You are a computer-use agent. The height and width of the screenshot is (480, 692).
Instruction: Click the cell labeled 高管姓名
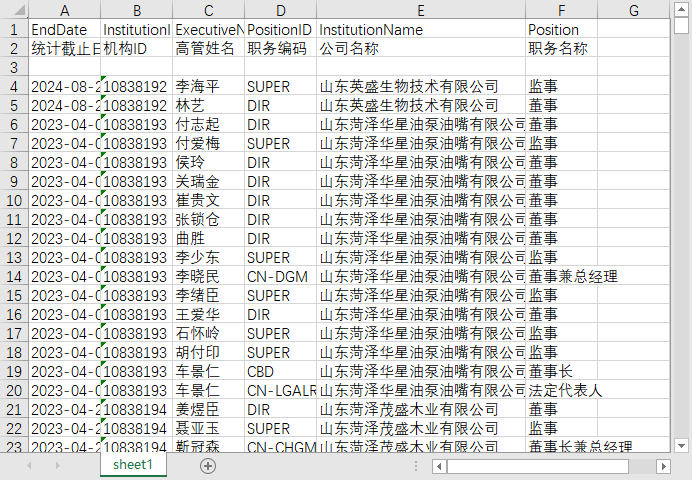coord(208,49)
